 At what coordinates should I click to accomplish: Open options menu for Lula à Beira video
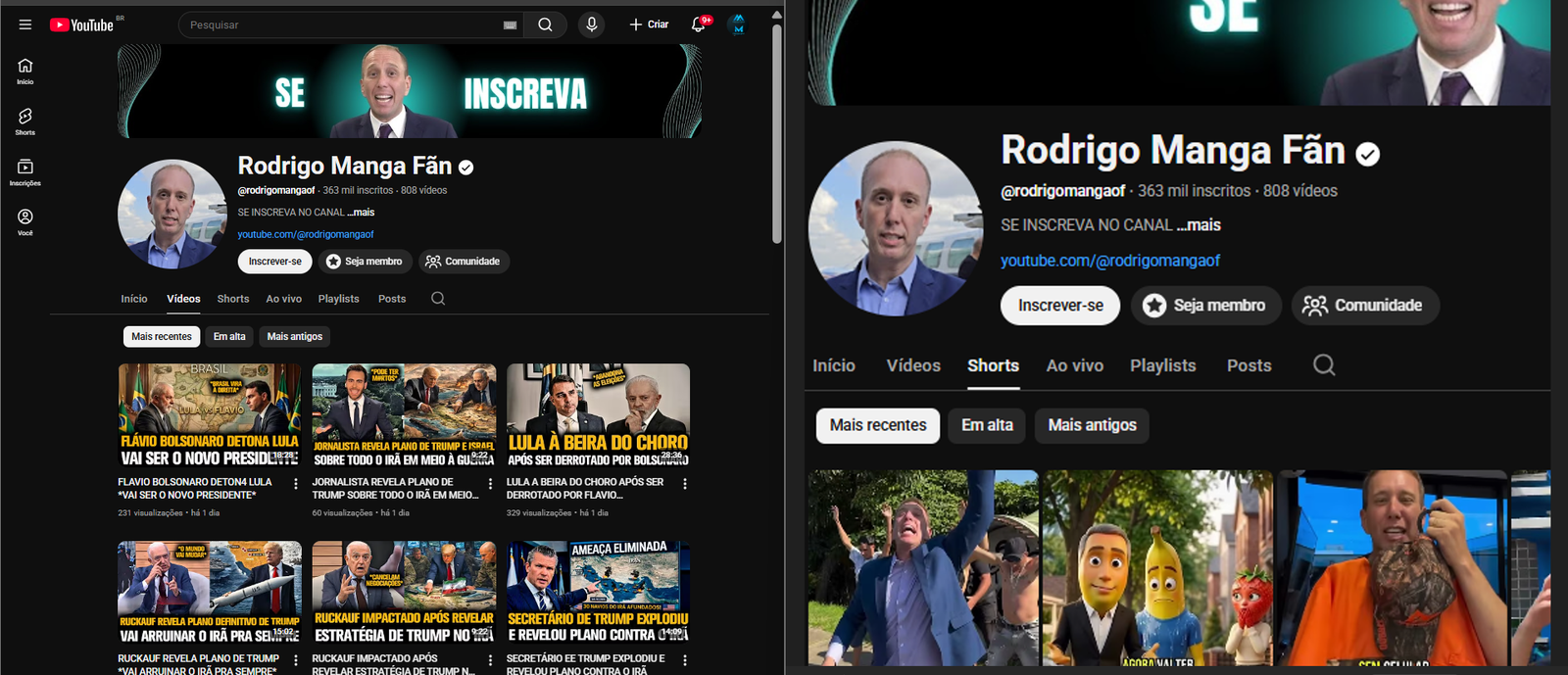tap(685, 483)
